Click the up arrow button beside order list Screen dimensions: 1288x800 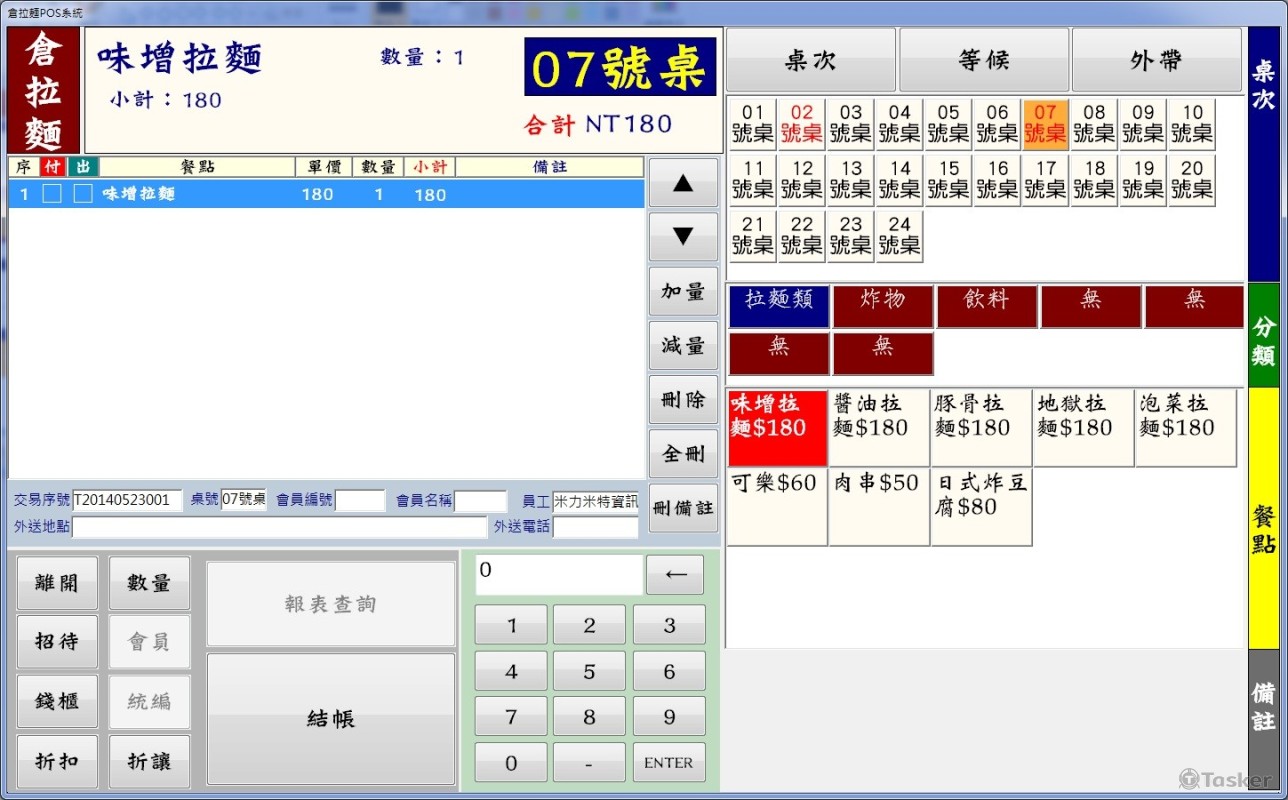click(x=683, y=183)
